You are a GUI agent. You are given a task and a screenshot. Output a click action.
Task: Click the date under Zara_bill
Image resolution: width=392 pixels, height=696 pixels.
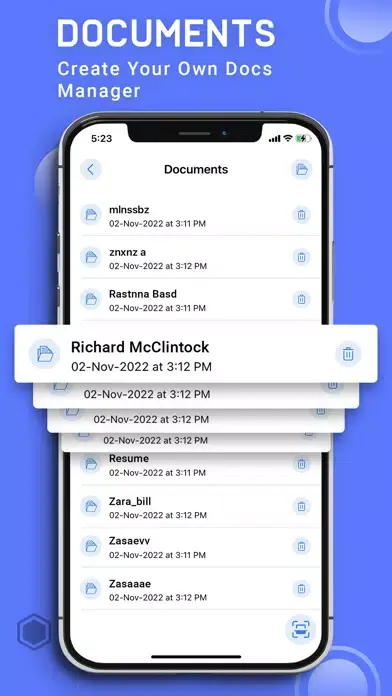coord(158,515)
